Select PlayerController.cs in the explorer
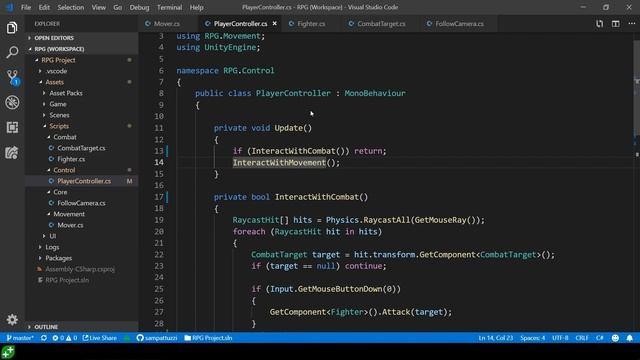This screenshot has width=640, height=360. pos(82,181)
